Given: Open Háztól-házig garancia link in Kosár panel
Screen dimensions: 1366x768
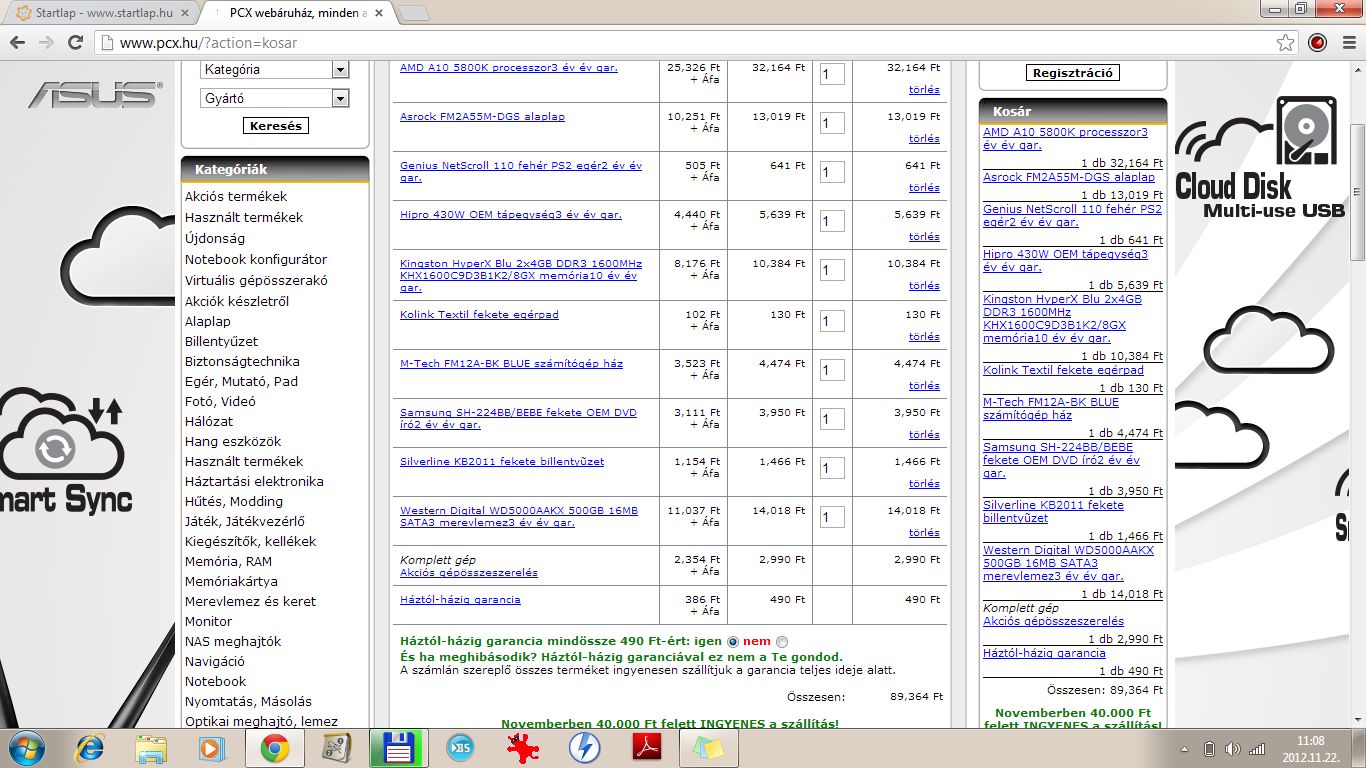Looking at the screenshot, I should pyautogui.click(x=1044, y=653).
